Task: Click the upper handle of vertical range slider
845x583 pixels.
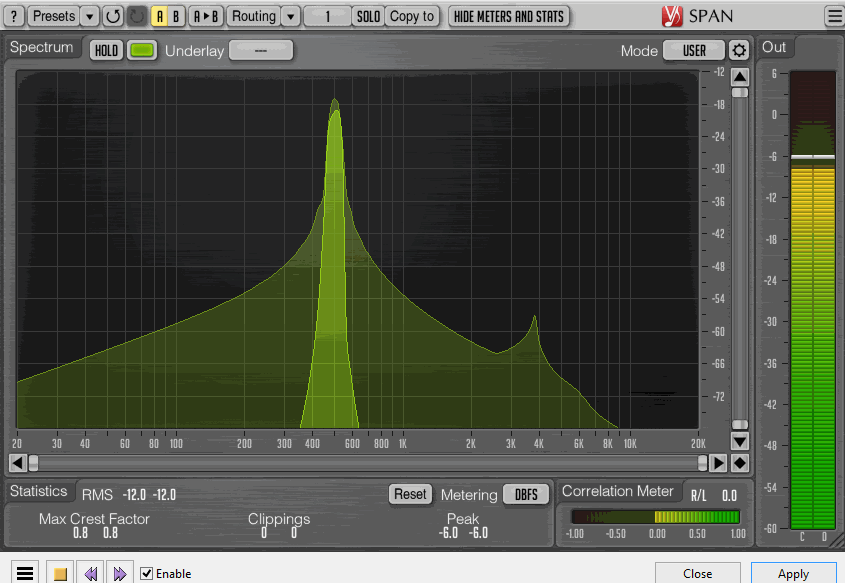Action: (740, 93)
